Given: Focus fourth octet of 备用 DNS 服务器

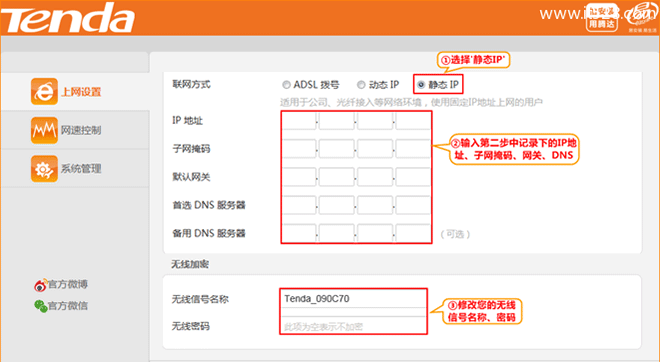Looking at the screenshot, I should tap(412, 234).
